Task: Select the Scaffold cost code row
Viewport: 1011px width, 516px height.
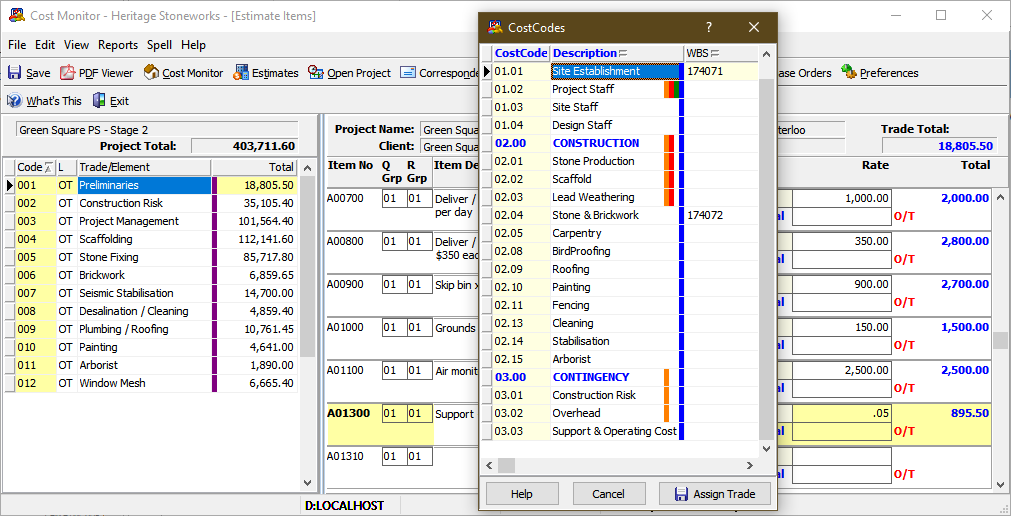Action: click(620, 179)
